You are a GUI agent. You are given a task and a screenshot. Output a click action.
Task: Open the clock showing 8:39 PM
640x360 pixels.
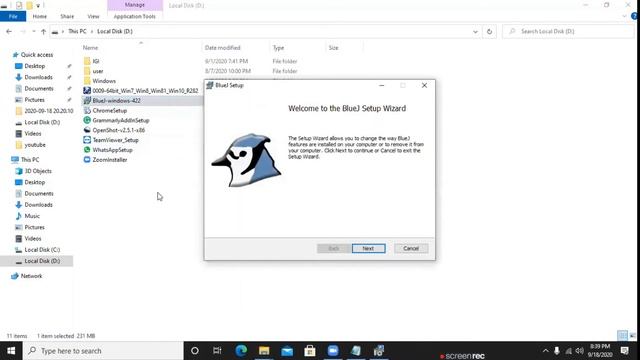[600, 351]
